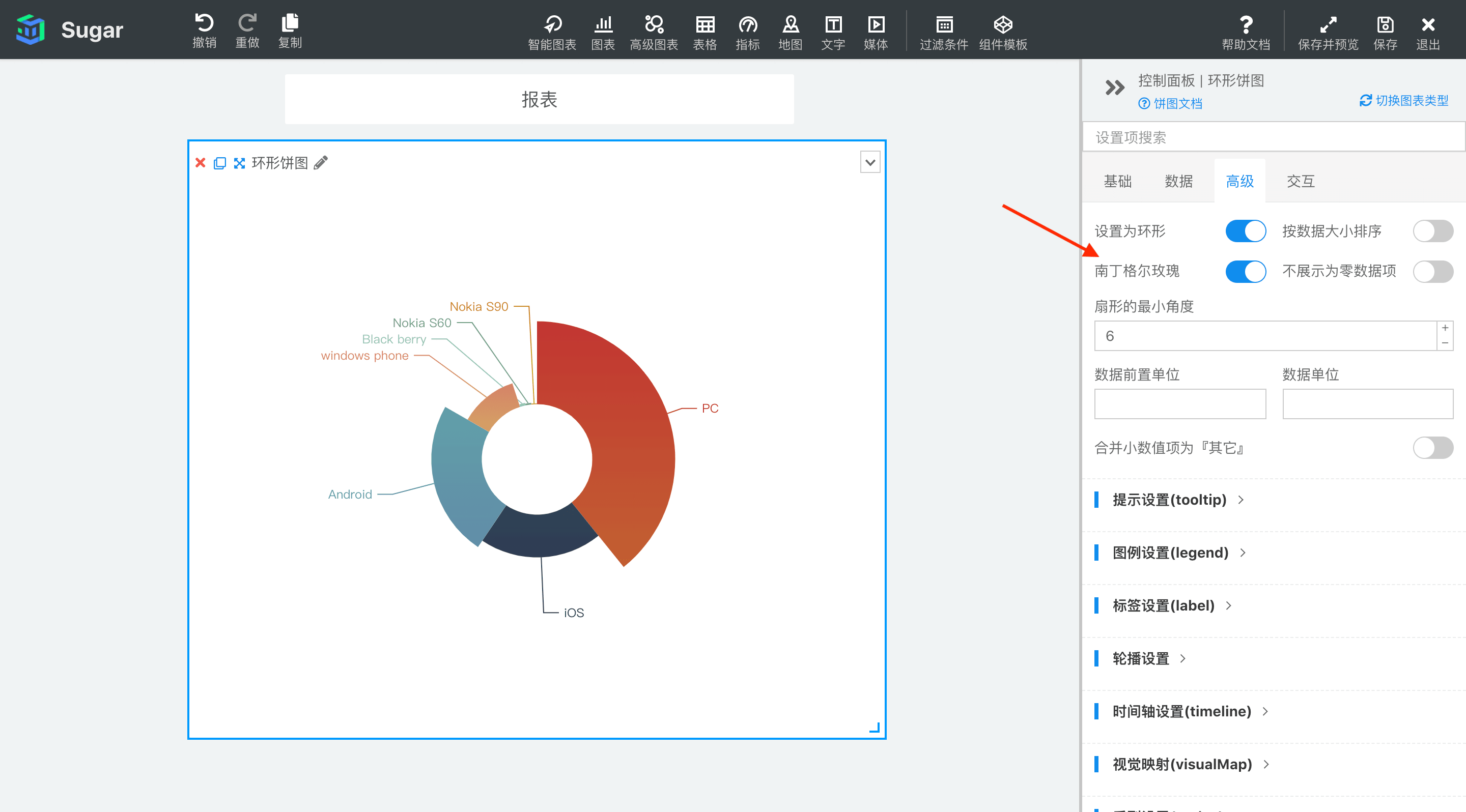Viewport: 1466px width, 812px height.
Task: Open the 地图 map components
Action: pyautogui.click(x=791, y=33)
